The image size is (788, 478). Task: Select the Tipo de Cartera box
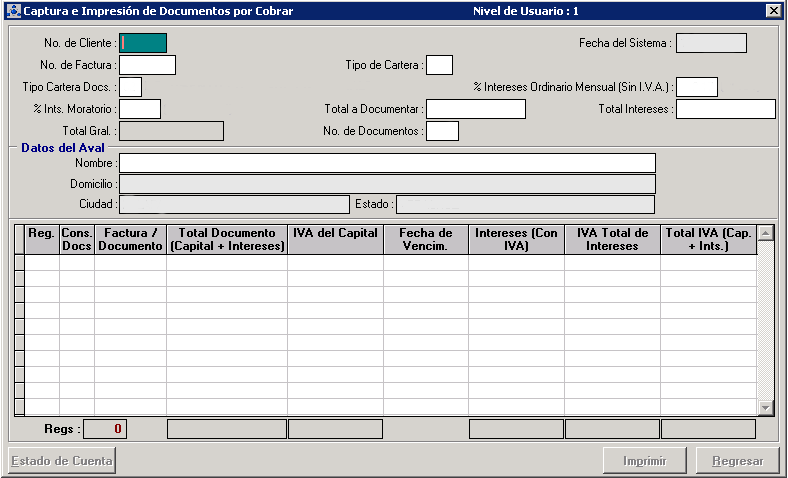point(439,65)
